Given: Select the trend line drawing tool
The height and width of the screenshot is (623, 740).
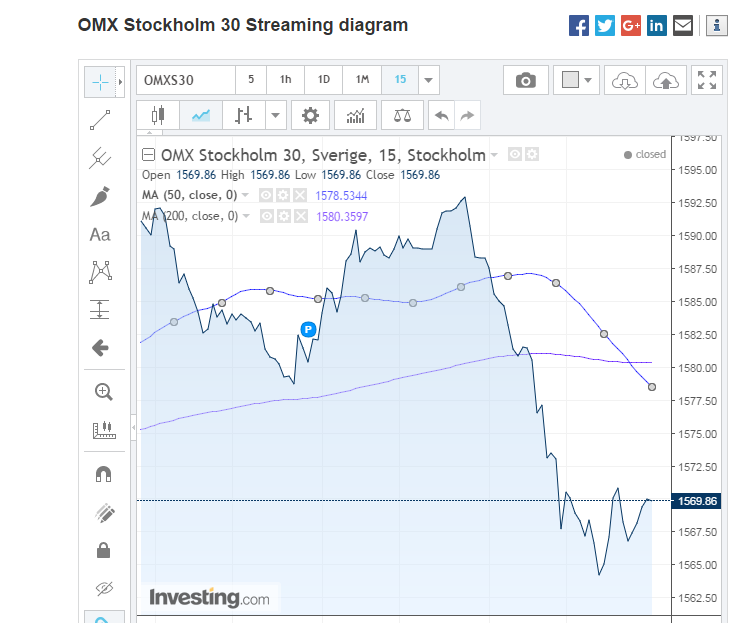Looking at the screenshot, I should tap(100, 120).
